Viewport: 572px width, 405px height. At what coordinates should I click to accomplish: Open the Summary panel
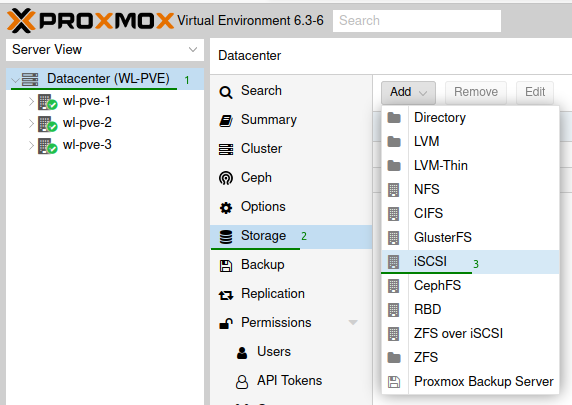tap(291, 120)
